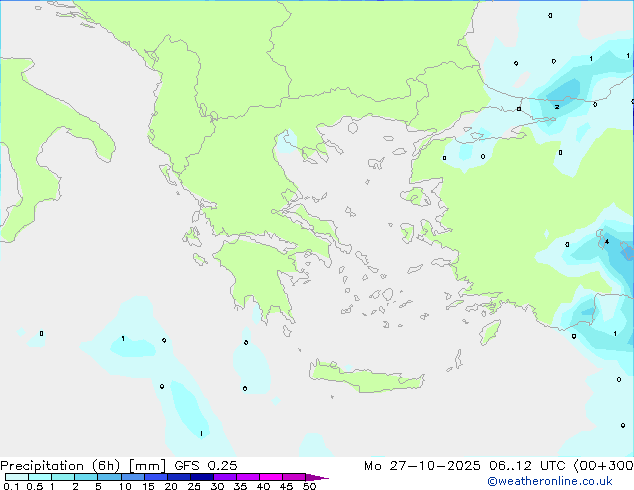Select the 0.5–1 mm legend color swatch
This screenshot has height=490, width=634.
click(40, 477)
